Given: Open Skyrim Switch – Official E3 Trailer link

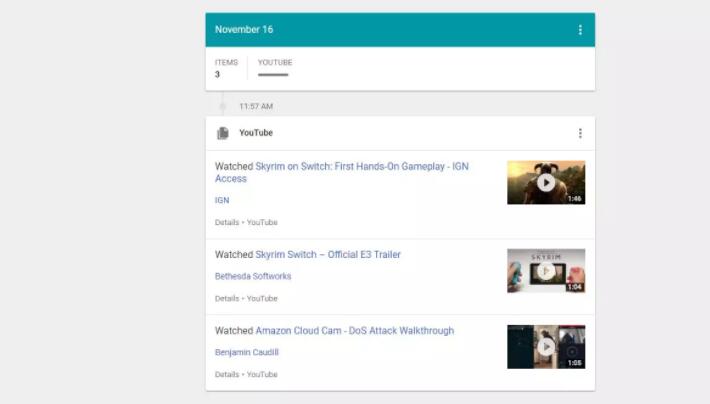Looking at the screenshot, I should 328,255.
